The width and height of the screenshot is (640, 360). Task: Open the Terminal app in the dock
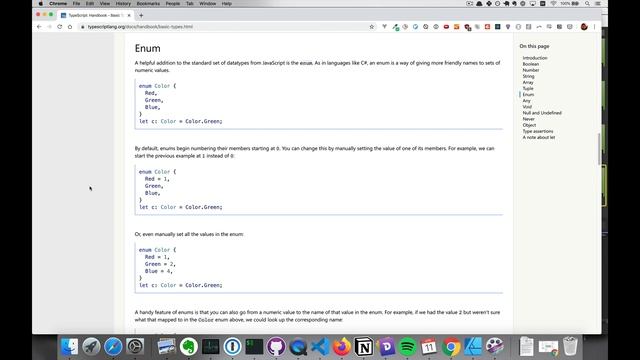[254, 347]
